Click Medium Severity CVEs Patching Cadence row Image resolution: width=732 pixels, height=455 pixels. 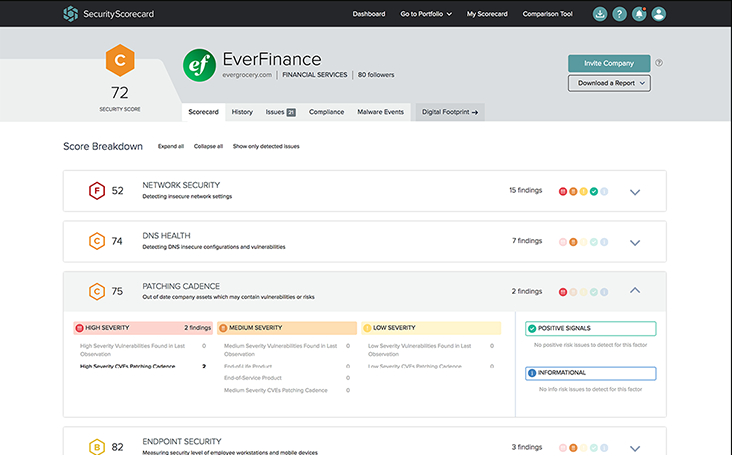[287, 390]
